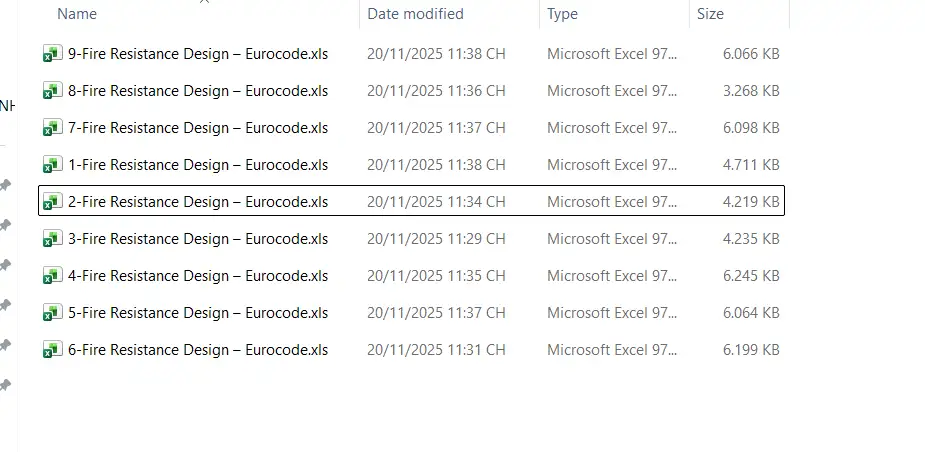Select file name 6-Fire Resistance Design – Eurocode.xls

pyautogui.click(x=198, y=350)
